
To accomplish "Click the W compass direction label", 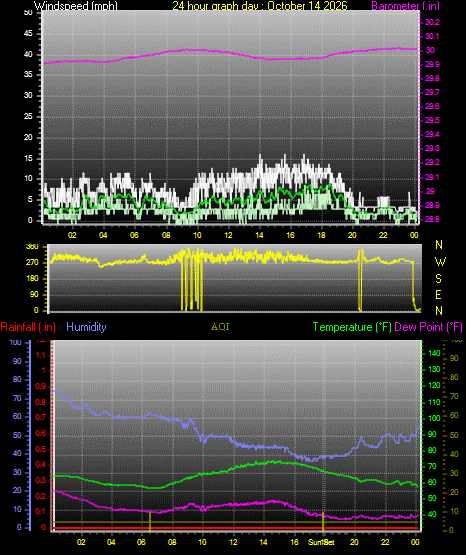I will tap(440, 262).
